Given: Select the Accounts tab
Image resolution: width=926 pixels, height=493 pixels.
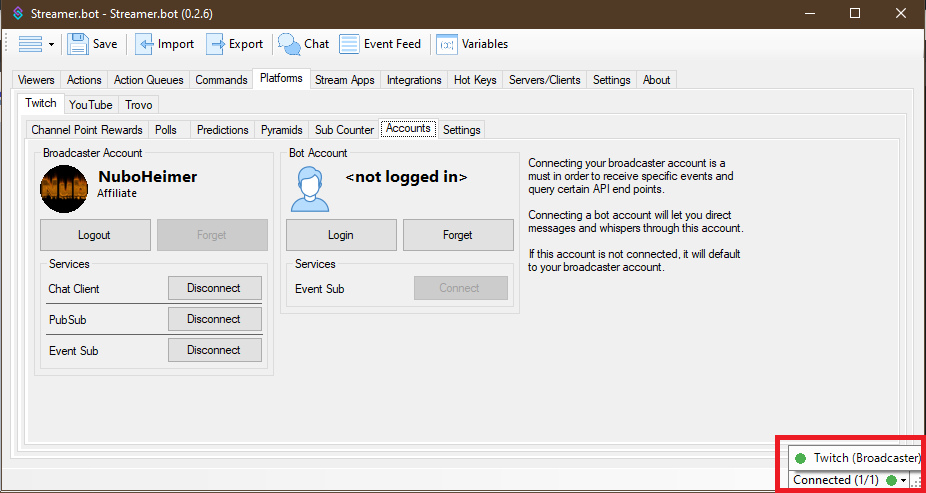Looking at the screenshot, I should tap(408, 128).
